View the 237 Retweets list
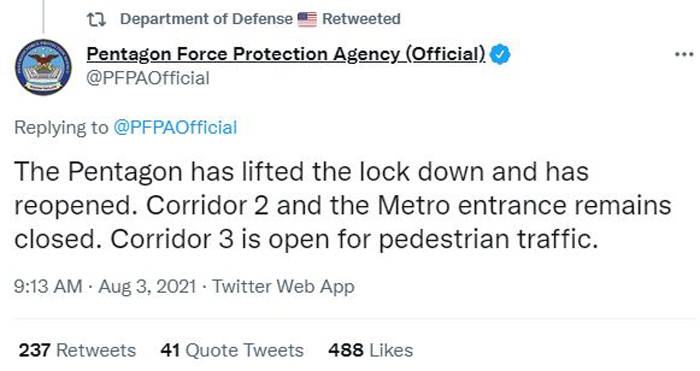This screenshot has width=700, height=371. point(77,350)
